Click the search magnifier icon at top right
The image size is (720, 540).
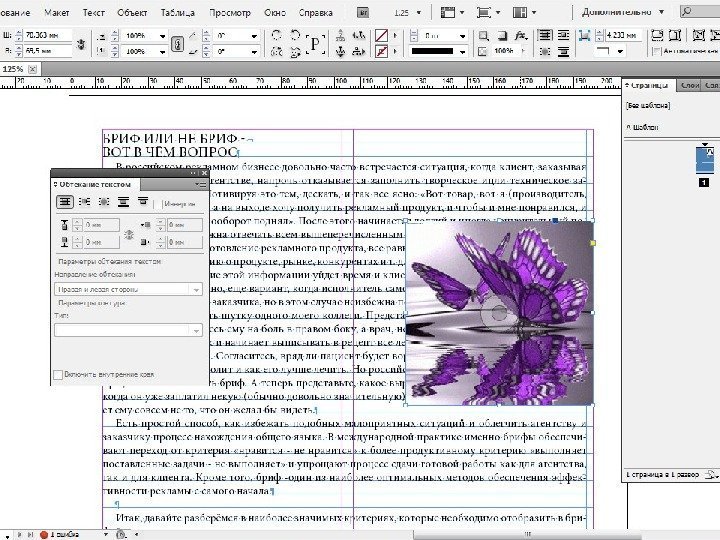[689, 12]
